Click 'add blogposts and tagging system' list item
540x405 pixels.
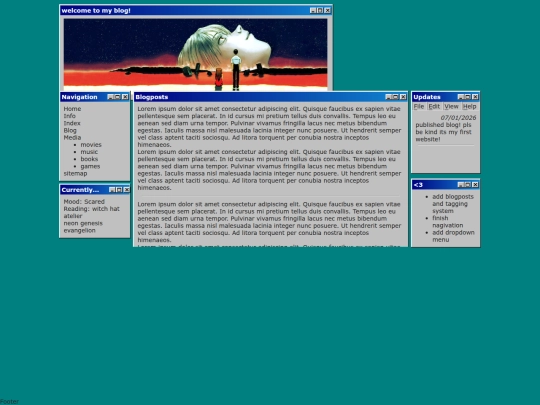click(x=453, y=204)
